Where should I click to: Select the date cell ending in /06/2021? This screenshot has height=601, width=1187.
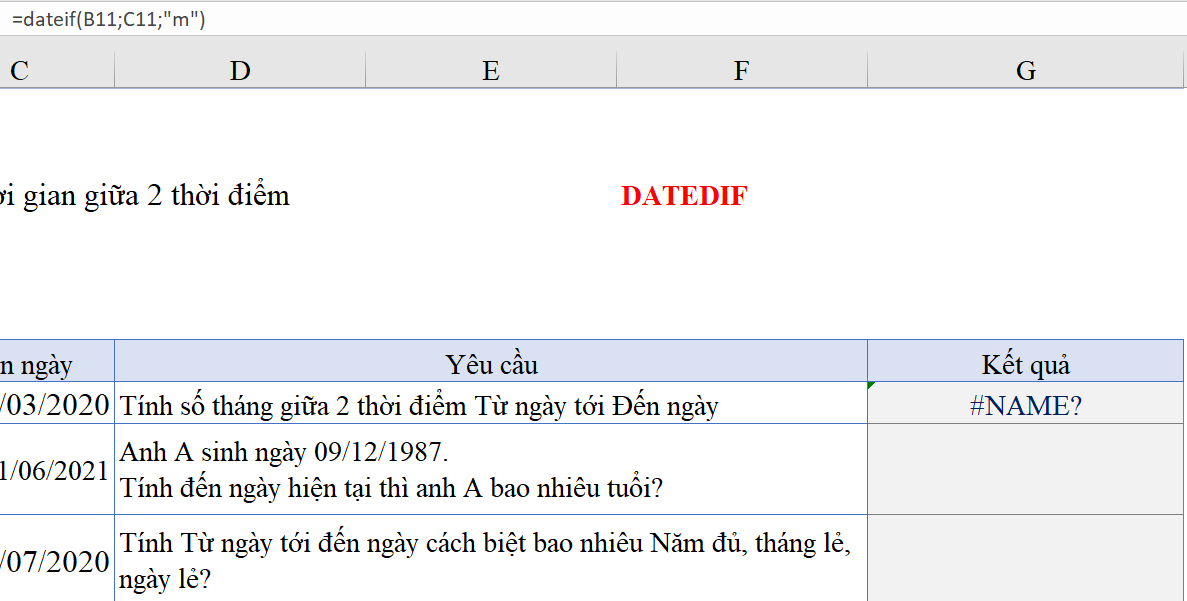57,469
